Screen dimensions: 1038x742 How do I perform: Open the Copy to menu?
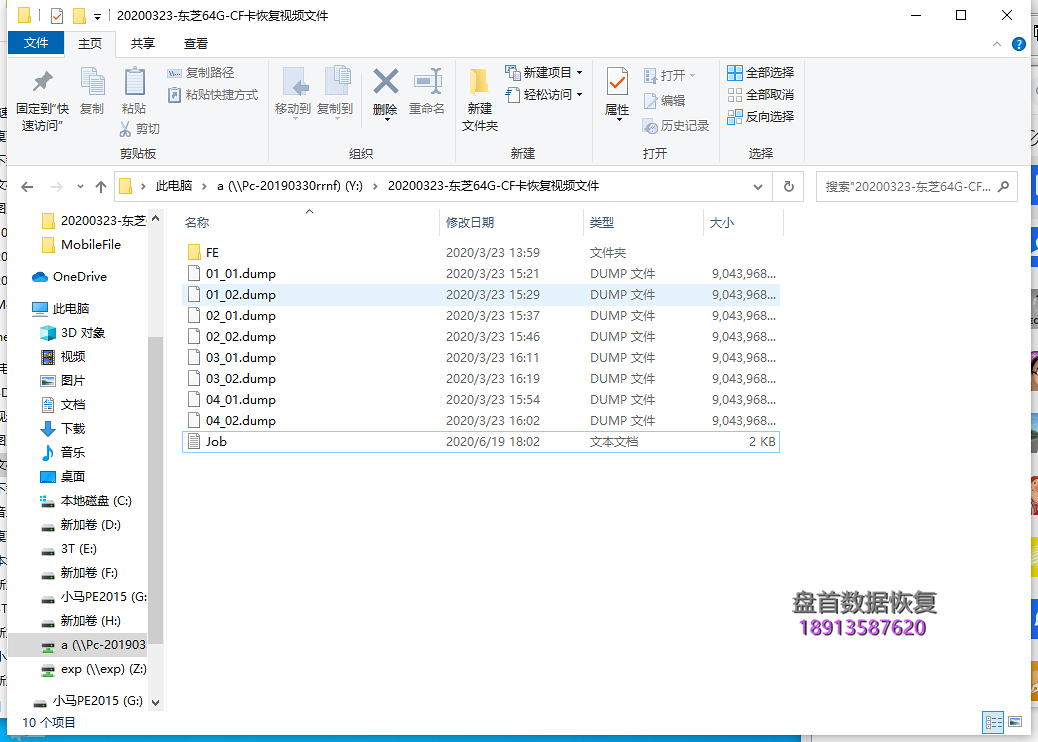(x=335, y=93)
